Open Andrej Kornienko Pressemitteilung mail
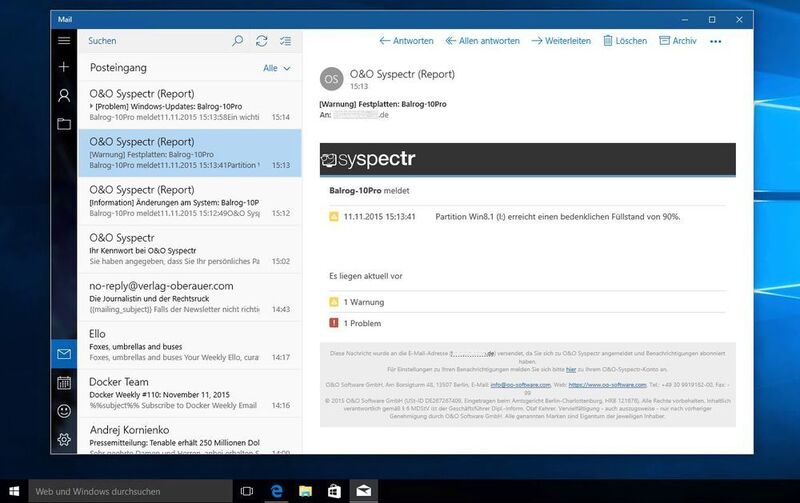 189,436
